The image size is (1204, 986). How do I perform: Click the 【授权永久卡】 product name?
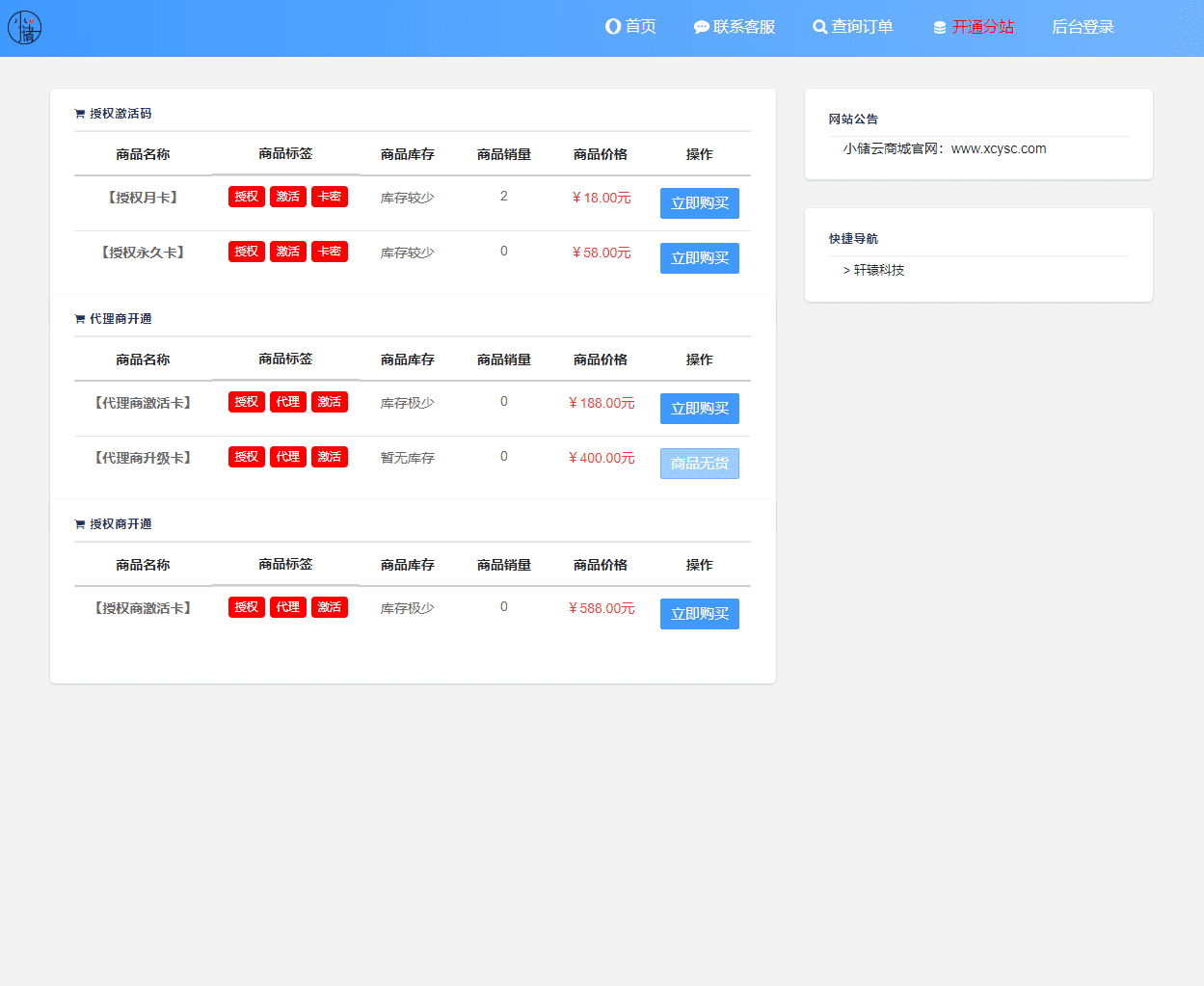pos(143,253)
